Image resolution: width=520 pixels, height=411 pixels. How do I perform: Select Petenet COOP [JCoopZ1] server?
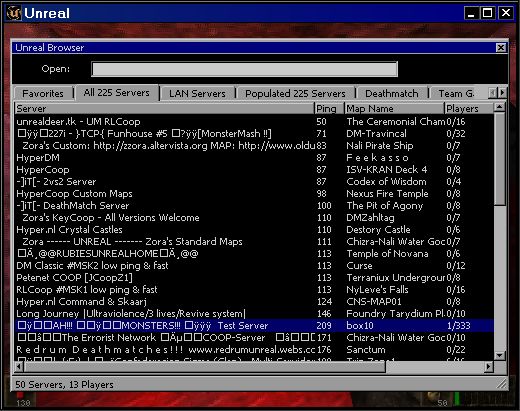point(254,278)
